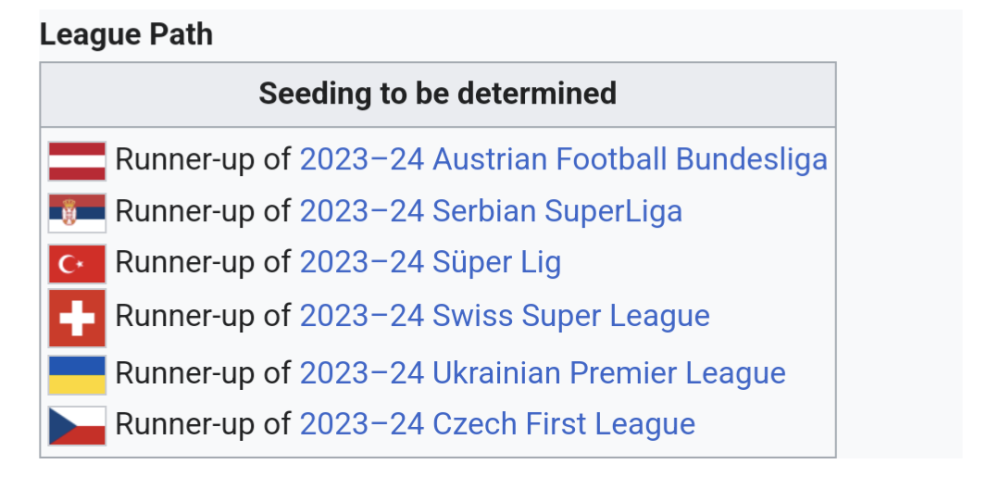Image resolution: width=1000 pixels, height=477 pixels.
Task: Go to 2023–24 Czech First League
Action: tap(497, 423)
